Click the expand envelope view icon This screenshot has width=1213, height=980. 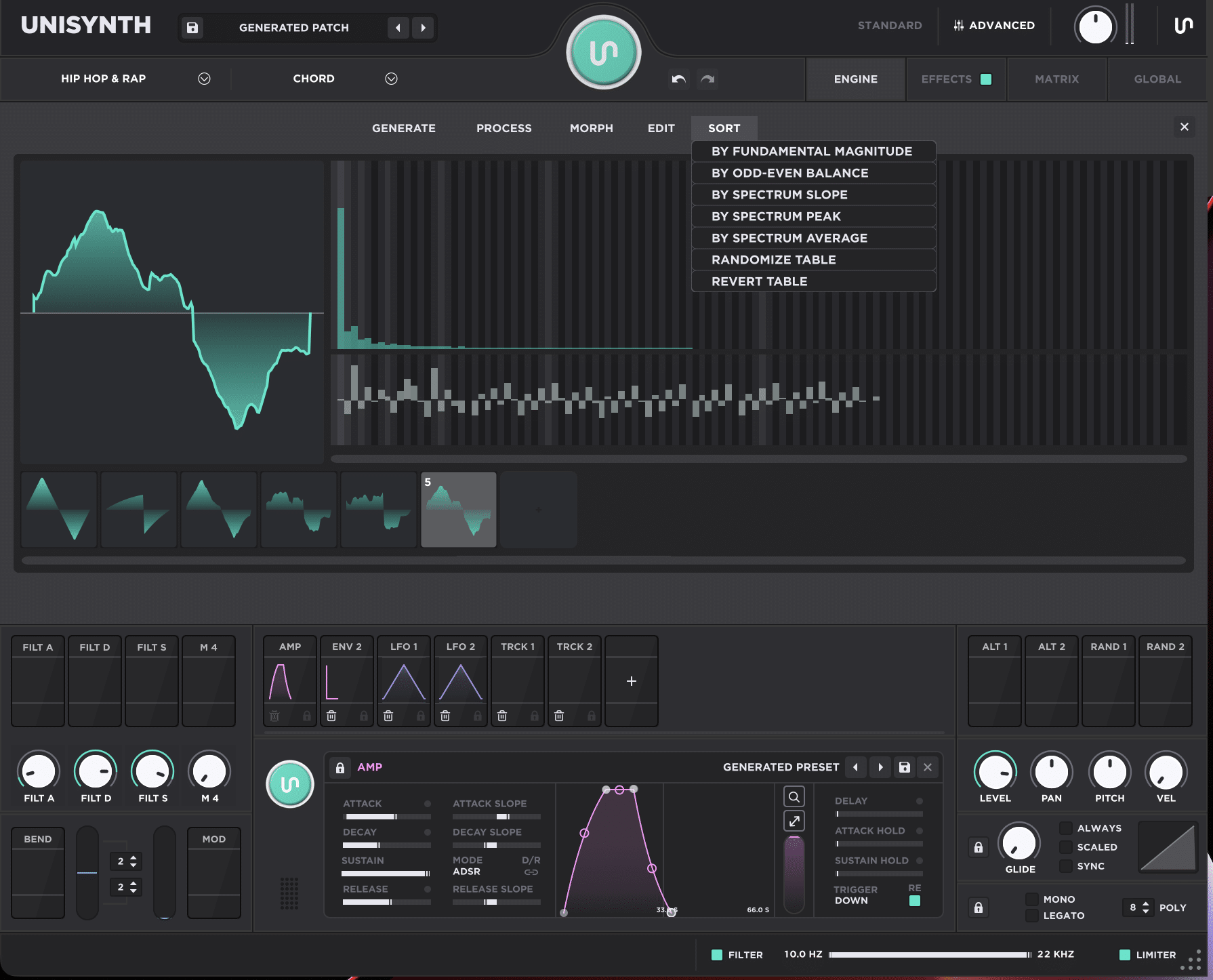(x=794, y=821)
